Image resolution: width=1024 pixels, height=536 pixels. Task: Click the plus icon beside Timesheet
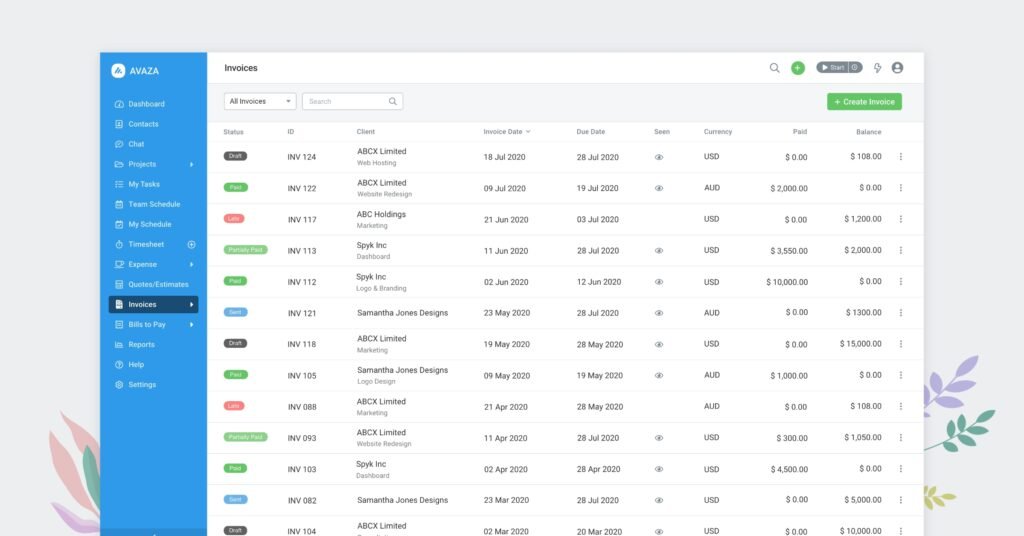coord(191,244)
